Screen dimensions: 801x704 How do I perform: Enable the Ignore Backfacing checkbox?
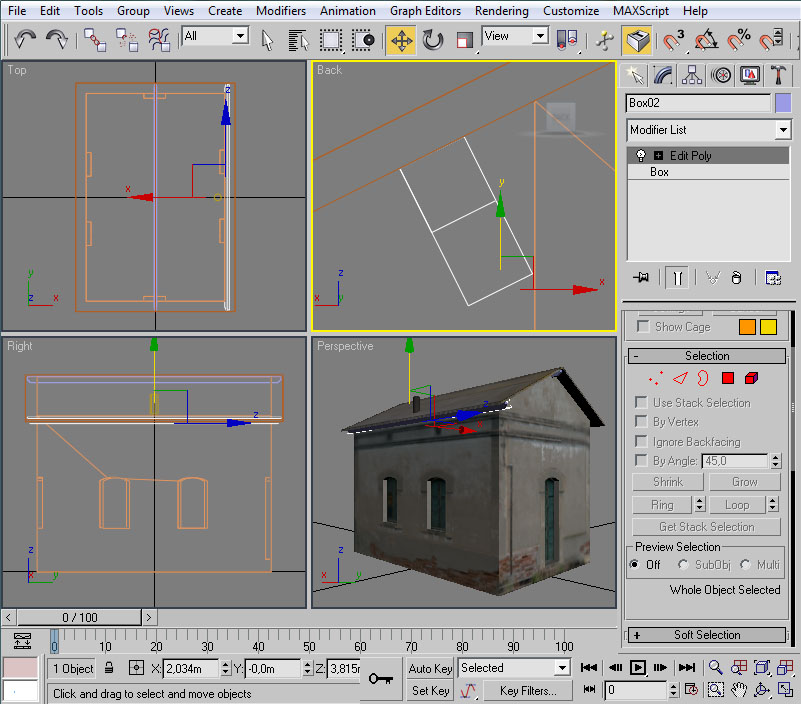(x=642, y=442)
